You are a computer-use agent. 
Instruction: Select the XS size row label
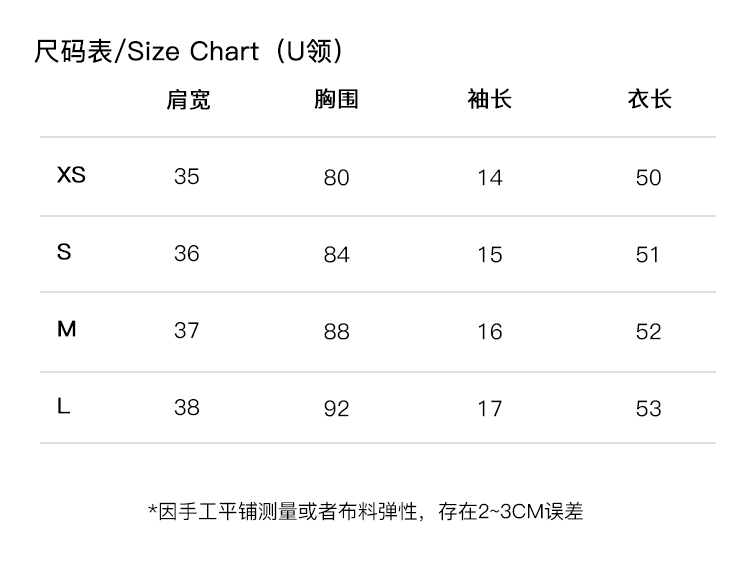[71, 175]
